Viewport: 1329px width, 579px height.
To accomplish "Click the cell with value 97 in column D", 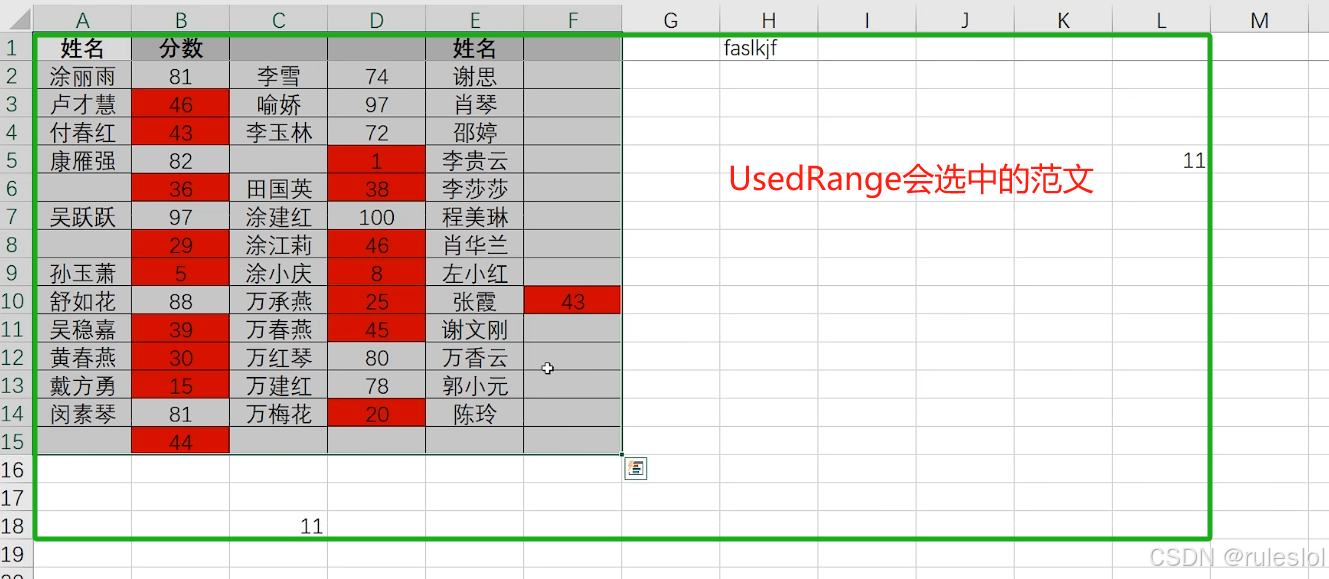I will pos(377,104).
